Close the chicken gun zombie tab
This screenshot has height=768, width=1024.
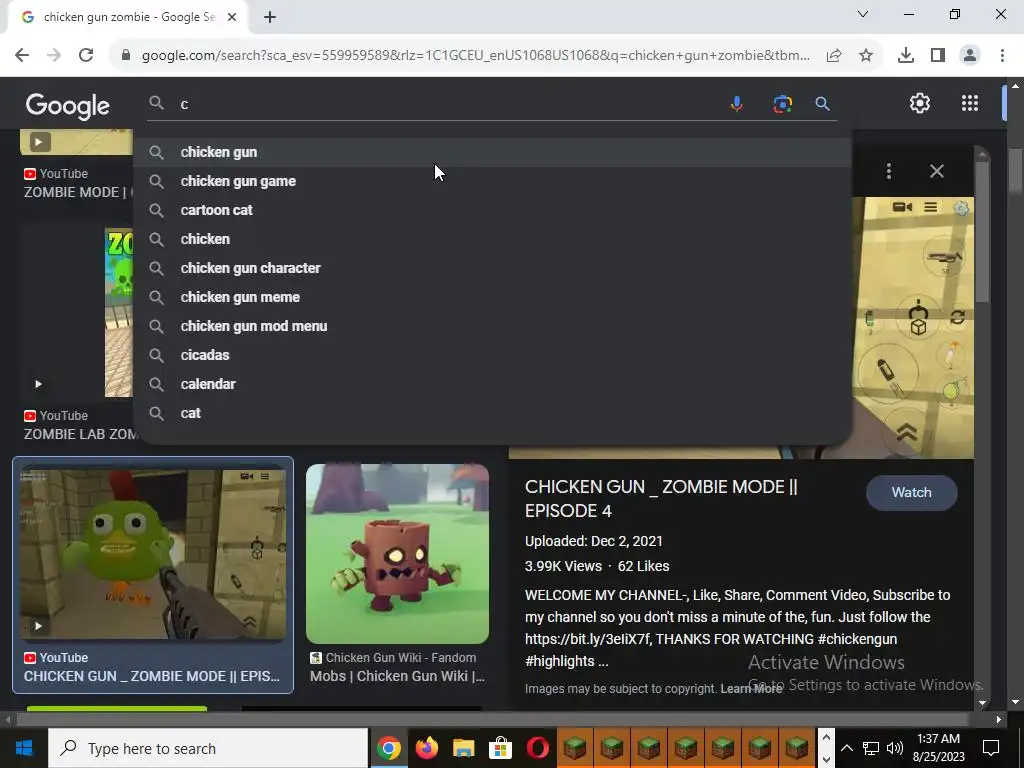(x=232, y=18)
